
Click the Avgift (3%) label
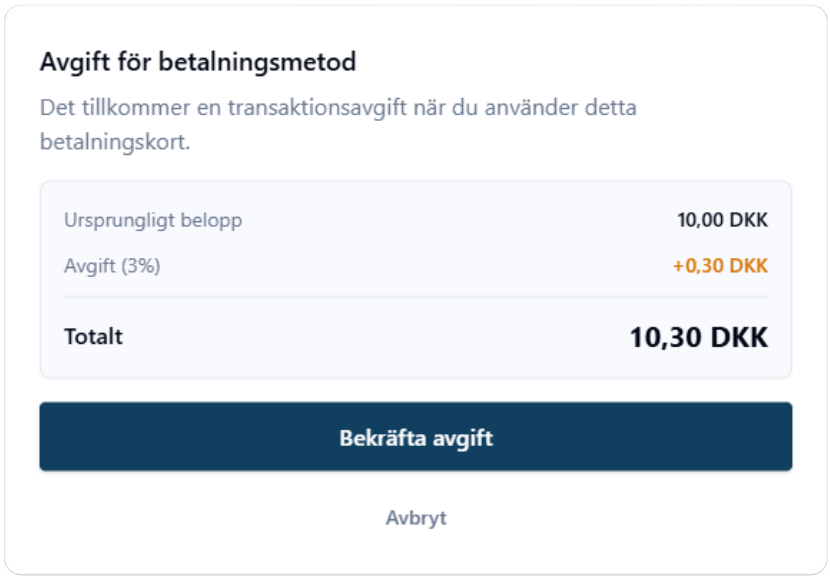click(112, 266)
